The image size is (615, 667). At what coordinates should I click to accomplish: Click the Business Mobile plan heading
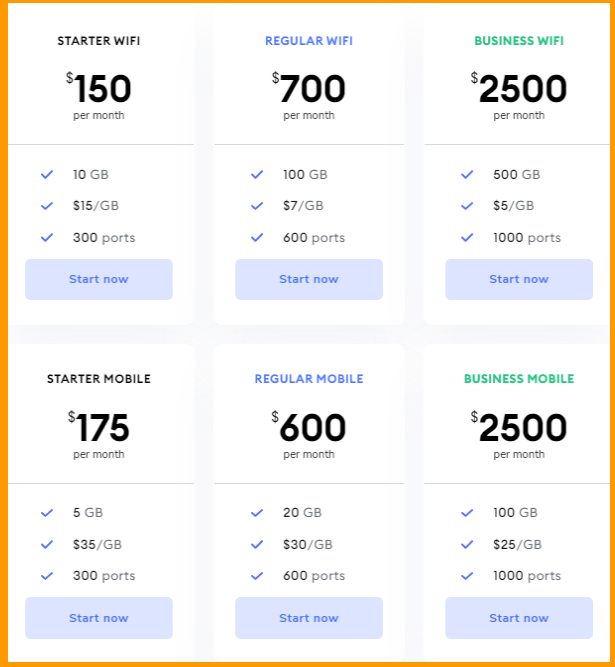coord(518,379)
